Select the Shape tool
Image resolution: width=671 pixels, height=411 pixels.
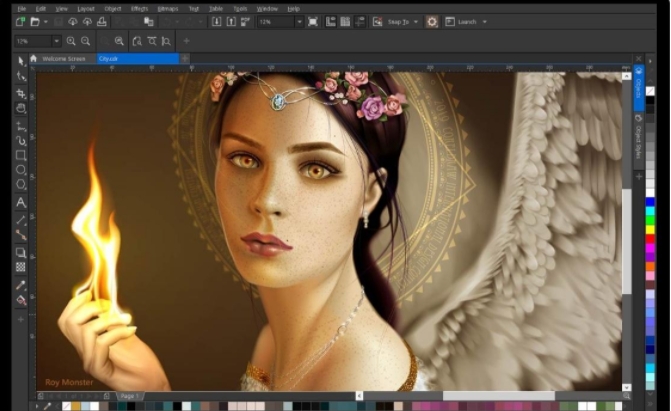[x=21, y=76]
